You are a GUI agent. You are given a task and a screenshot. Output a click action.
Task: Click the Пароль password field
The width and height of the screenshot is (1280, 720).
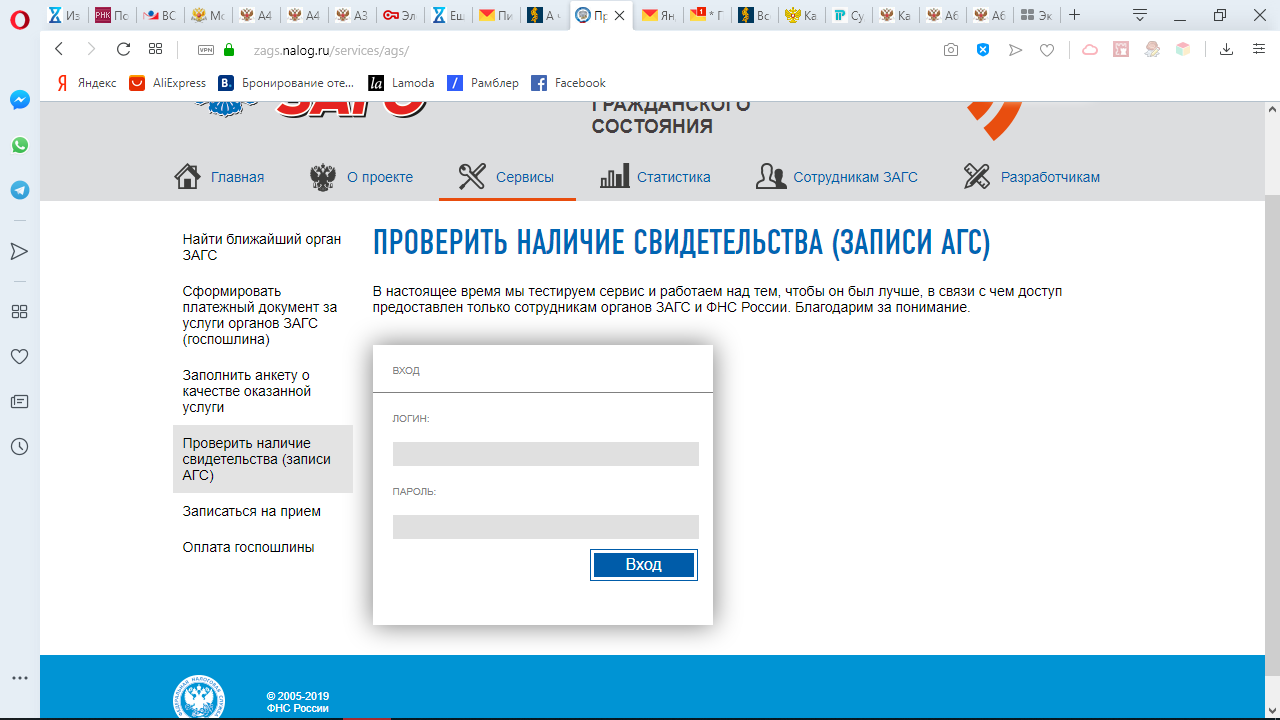click(545, 527)
